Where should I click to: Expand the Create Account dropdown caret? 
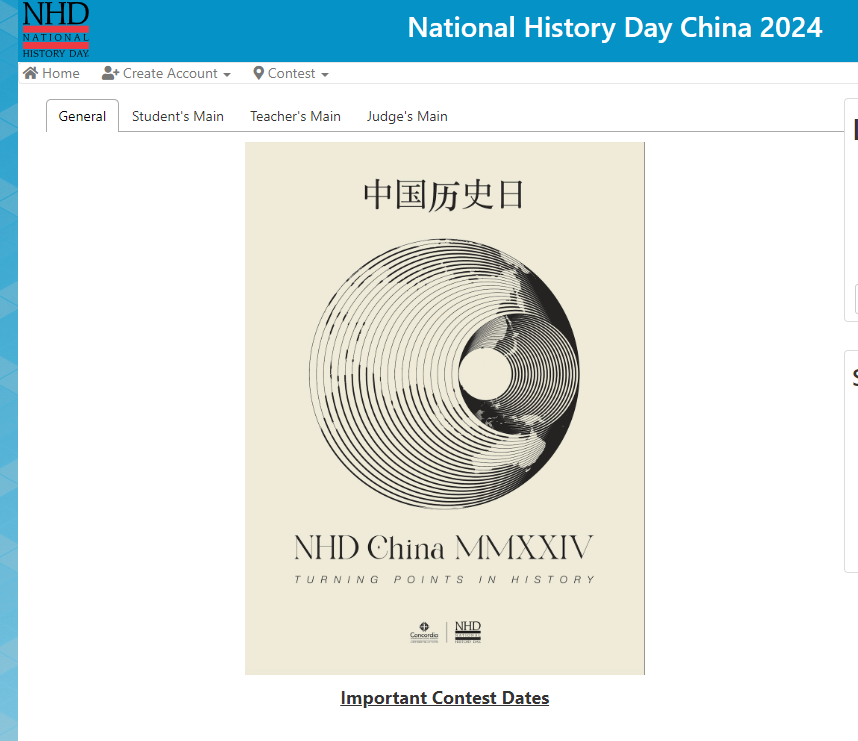coord(227,74)
